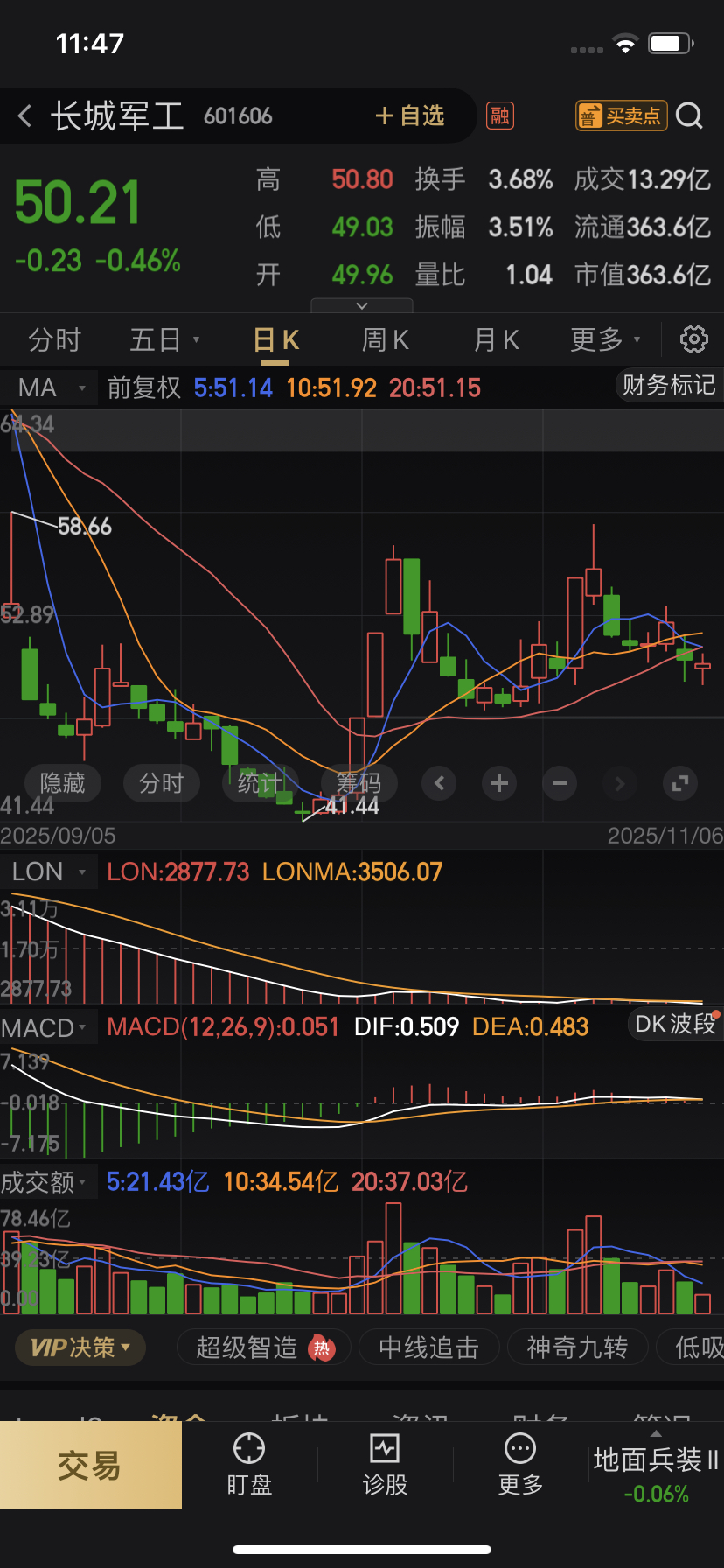Tap status bar battery icon
724x1568 pixels.
[671, 43]
